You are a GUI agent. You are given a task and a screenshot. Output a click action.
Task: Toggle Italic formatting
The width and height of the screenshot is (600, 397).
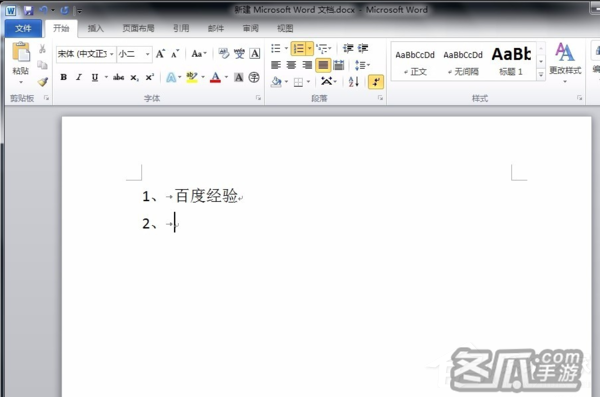pyautogui.click(x=79, y=77)
